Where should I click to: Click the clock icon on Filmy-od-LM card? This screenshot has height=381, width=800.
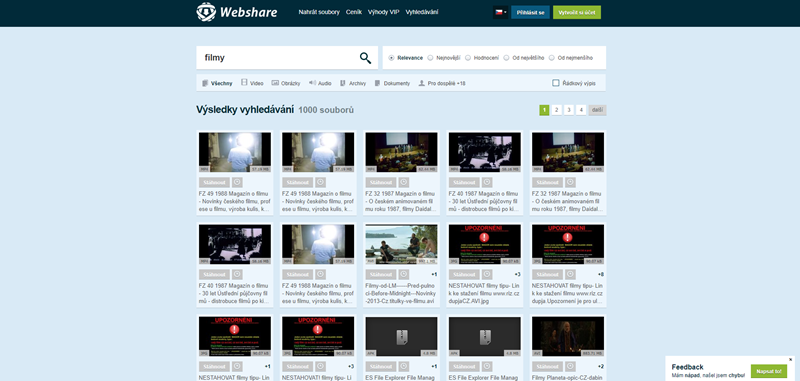pyautogui.click(x=404, y=274)
